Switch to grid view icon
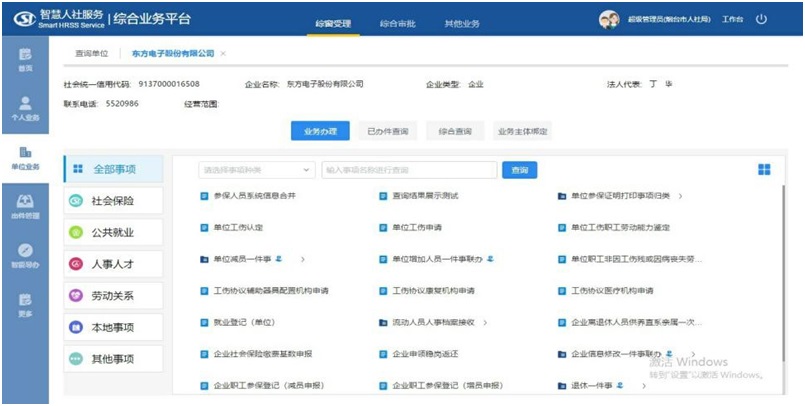 [764, 170]
